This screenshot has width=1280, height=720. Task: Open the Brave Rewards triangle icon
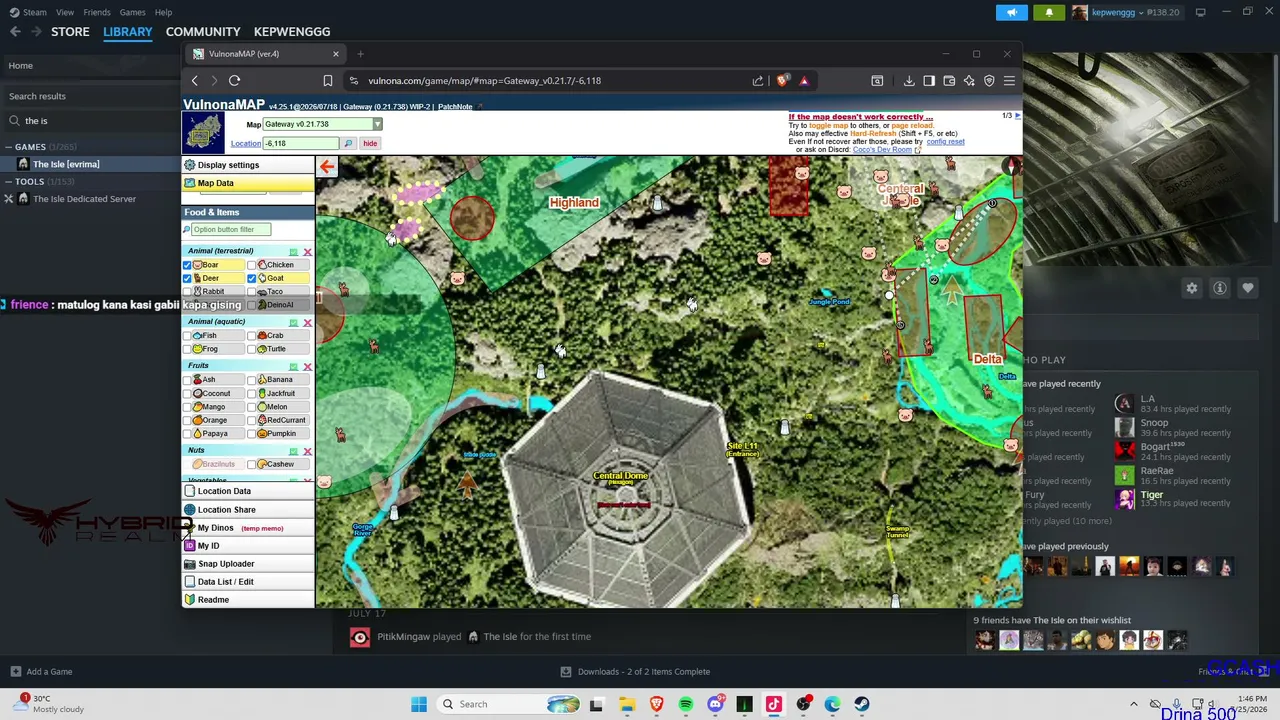[x=804, y=81]
